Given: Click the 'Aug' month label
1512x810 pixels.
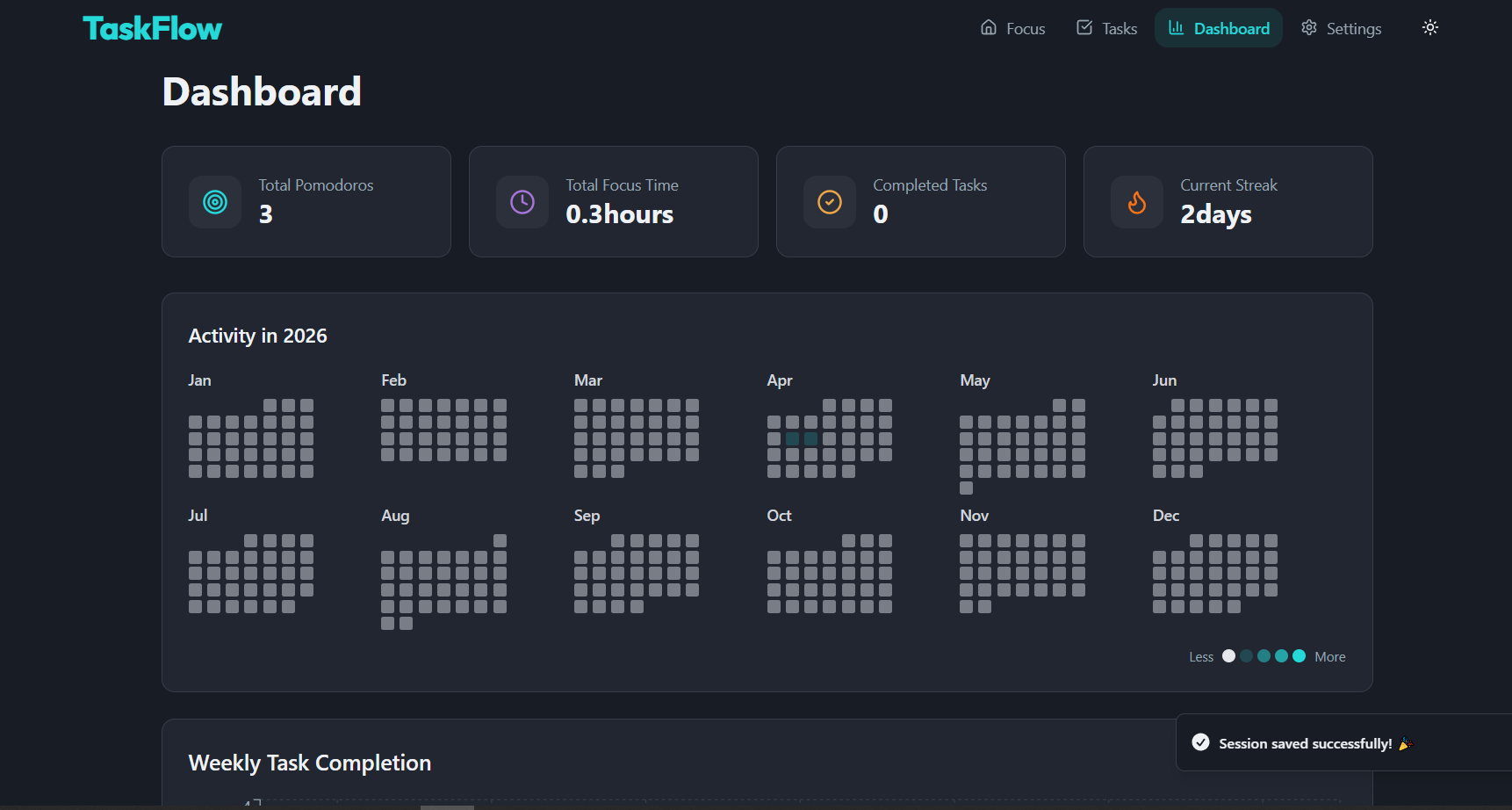Looking at the screenshot, I should click(x=395, y=516).
